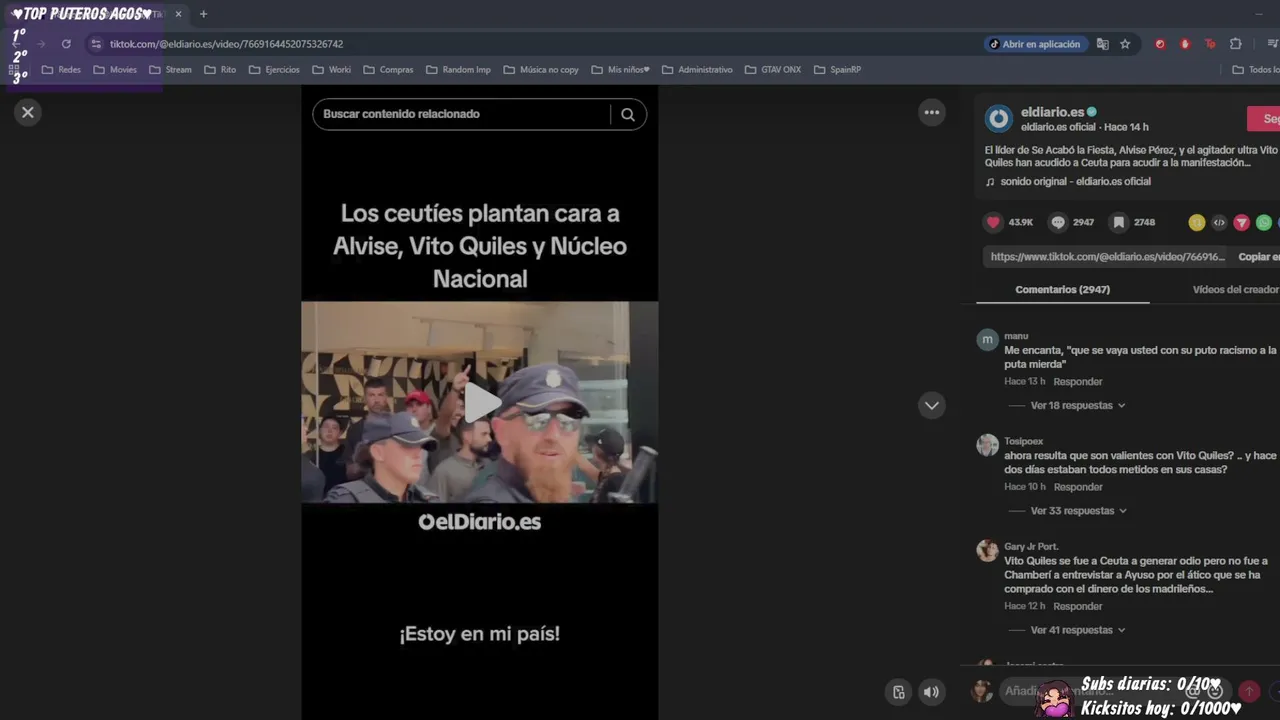Open the eldiario.es video thumbnail area
The width and height of the screenshot is (1280, 720).
480,402
